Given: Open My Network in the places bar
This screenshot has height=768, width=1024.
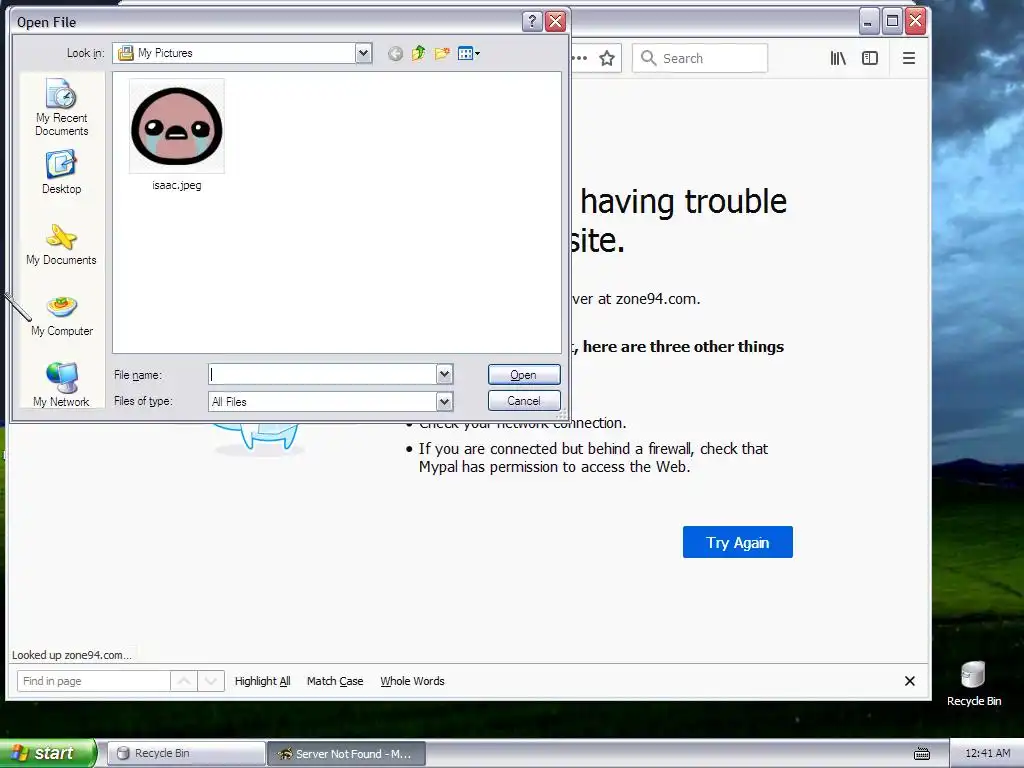Looking at the screenshot, I should 61,385.
